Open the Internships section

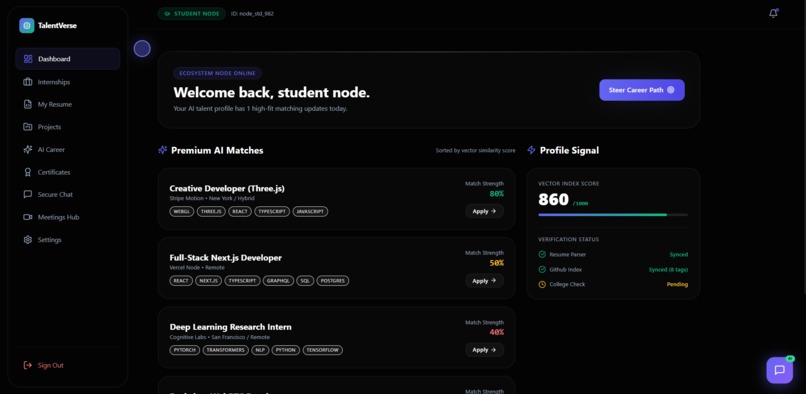(x=68, y=82)
